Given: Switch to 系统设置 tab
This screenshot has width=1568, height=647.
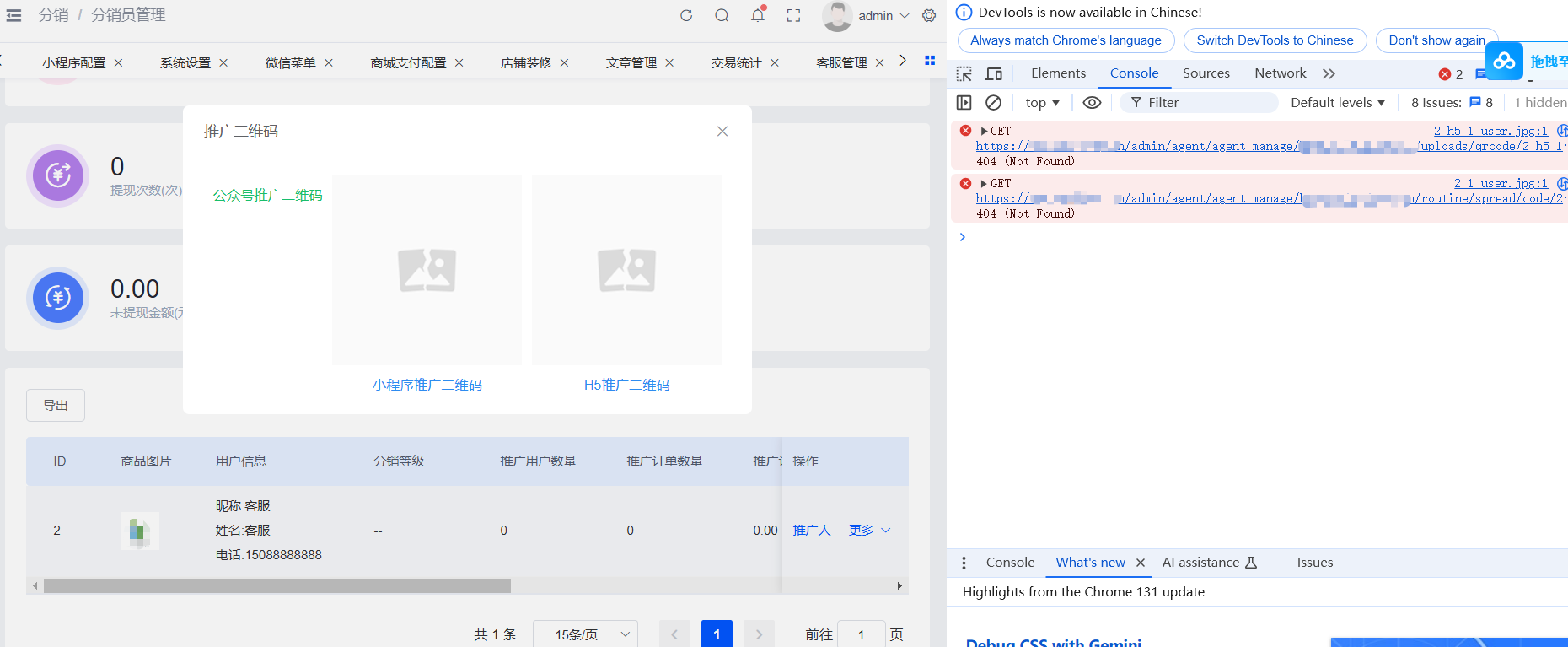Looking at the screenshot, I should [x=185, y=62].
